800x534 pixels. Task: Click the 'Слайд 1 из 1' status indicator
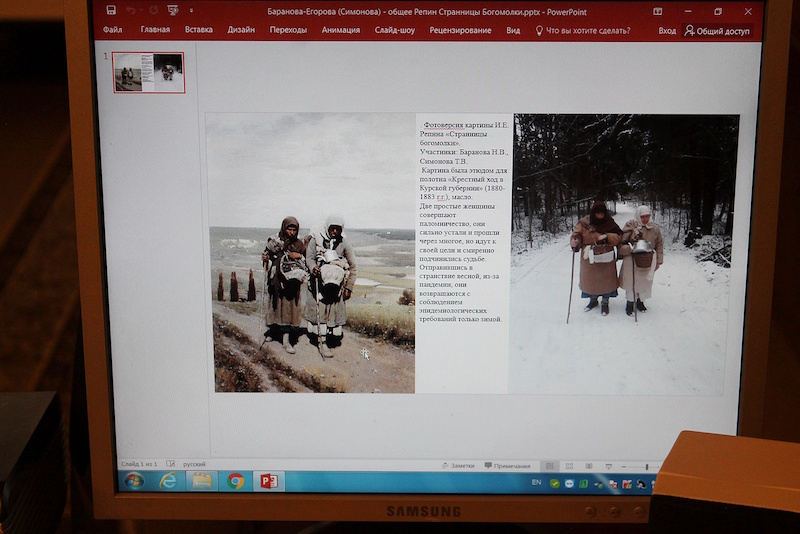point(139,464)
